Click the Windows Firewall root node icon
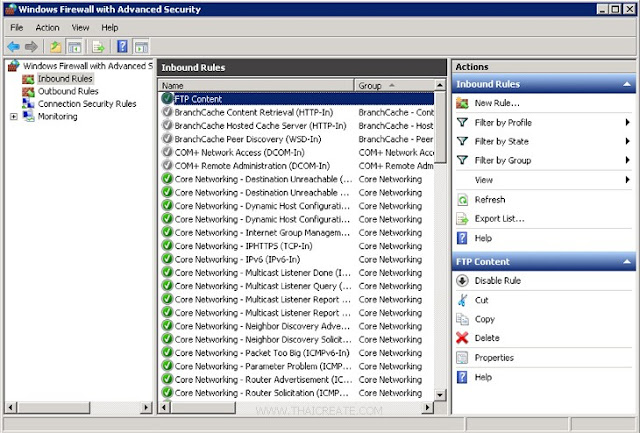Screen dimensions: 640x433 13,66
